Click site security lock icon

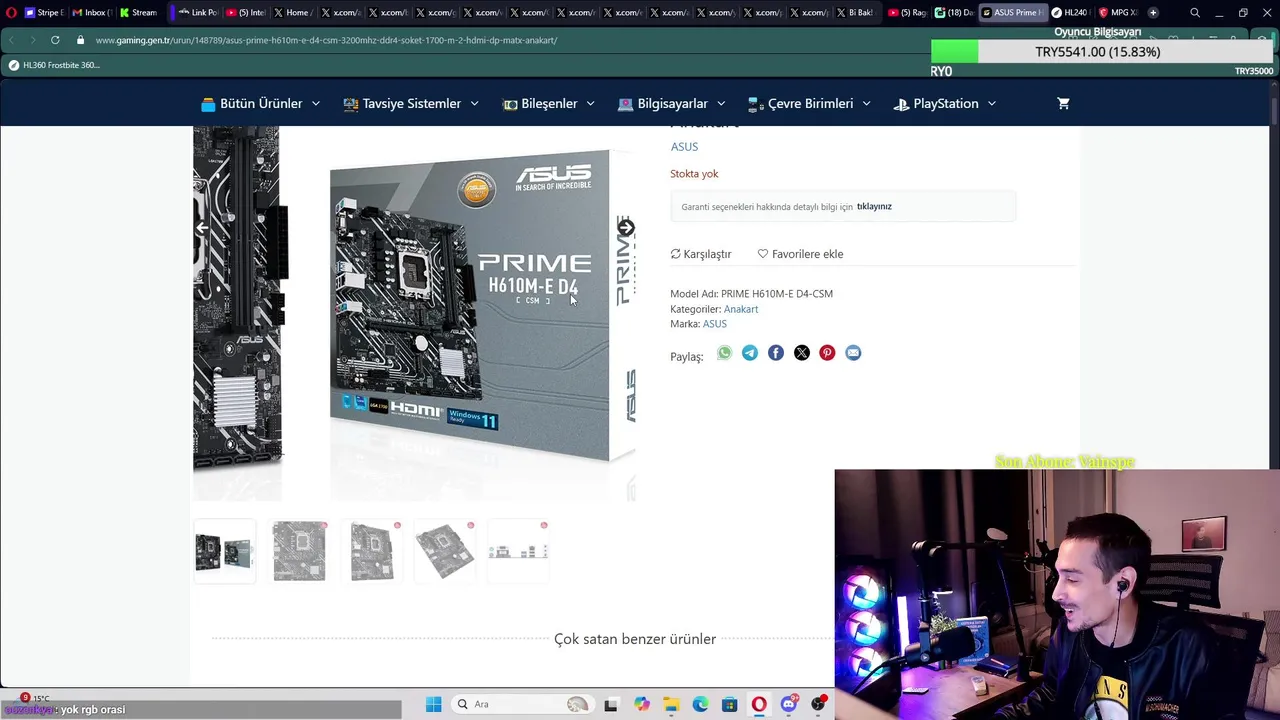pyautogui.click(x=81, y=40)
